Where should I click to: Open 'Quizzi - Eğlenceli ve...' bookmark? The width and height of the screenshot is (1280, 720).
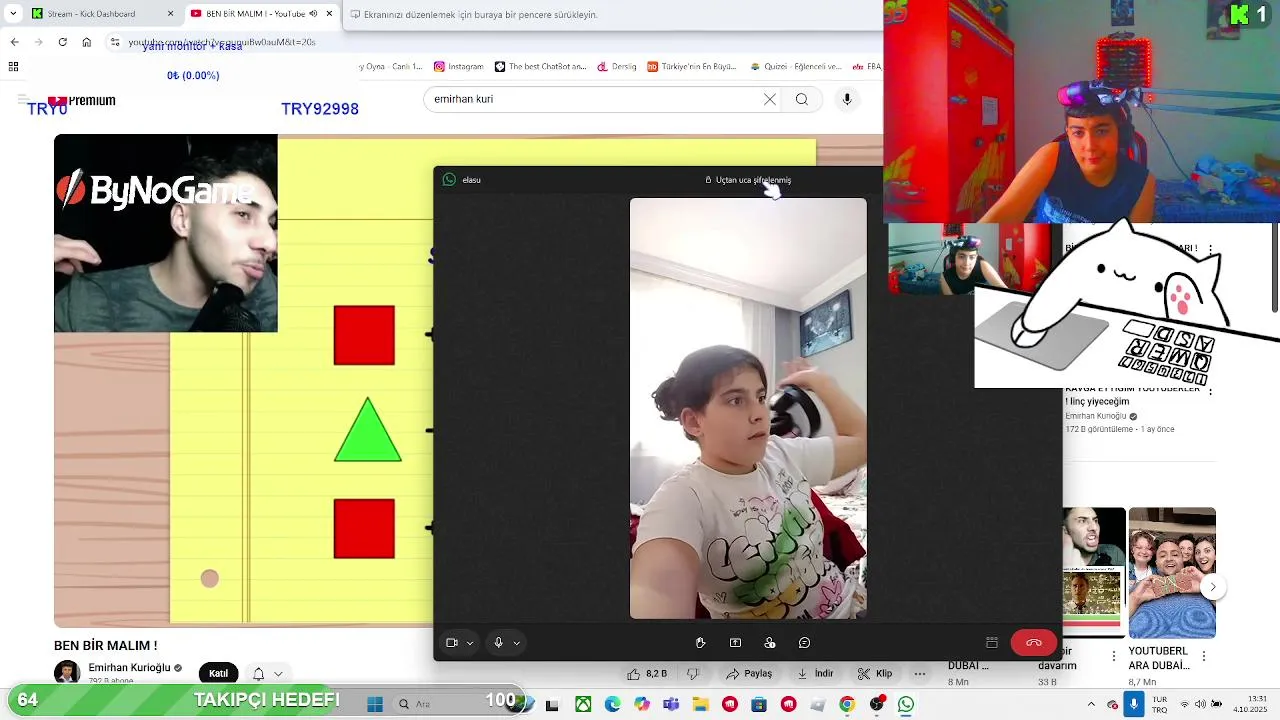tap(796, 67)
